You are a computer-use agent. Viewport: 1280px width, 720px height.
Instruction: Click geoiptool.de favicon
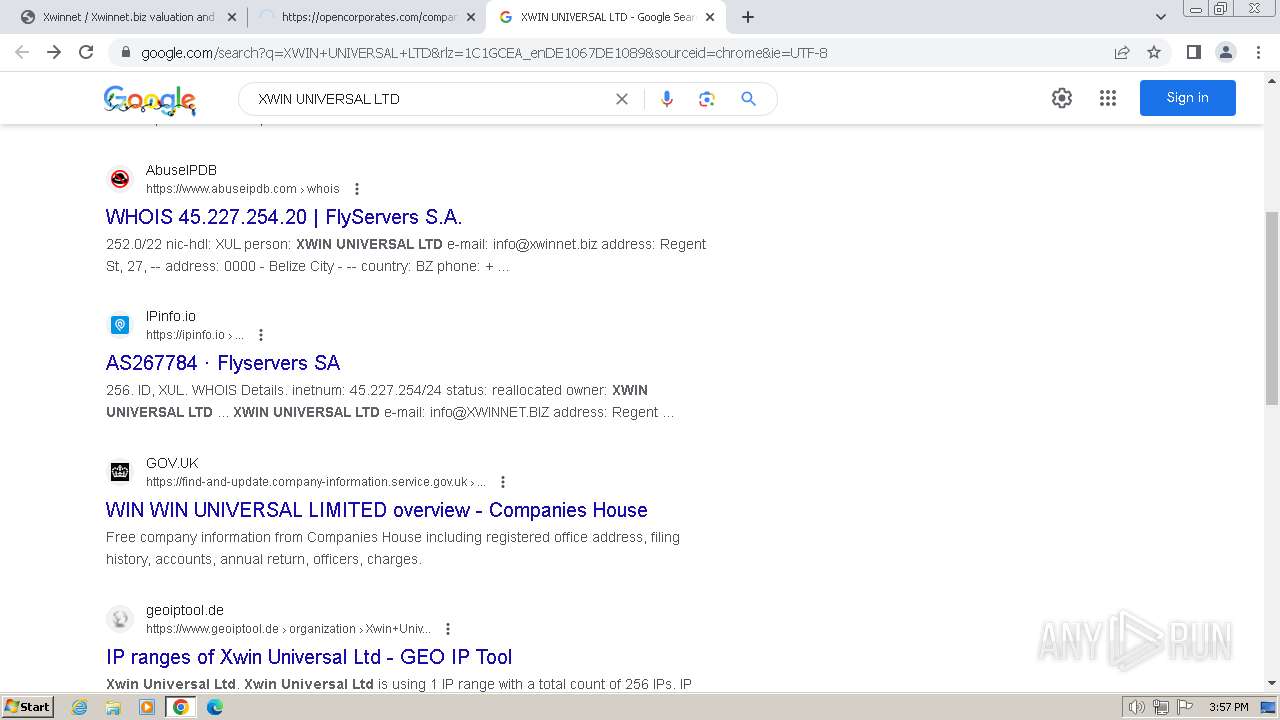(x=120, y=619)
